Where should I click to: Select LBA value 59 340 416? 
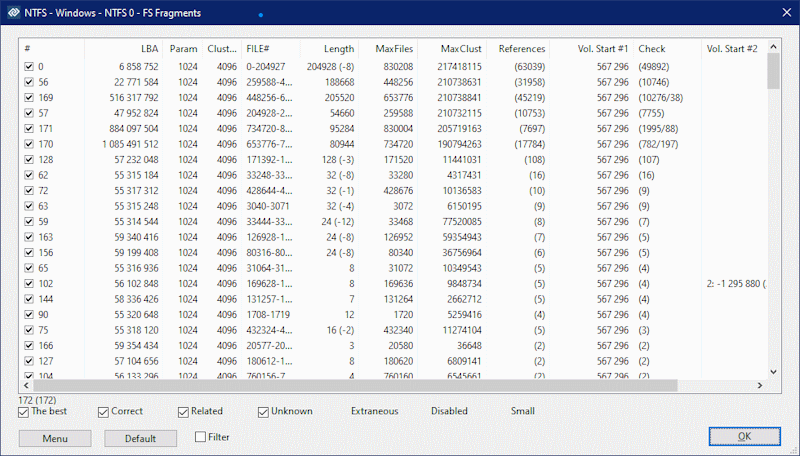[136, 237]
